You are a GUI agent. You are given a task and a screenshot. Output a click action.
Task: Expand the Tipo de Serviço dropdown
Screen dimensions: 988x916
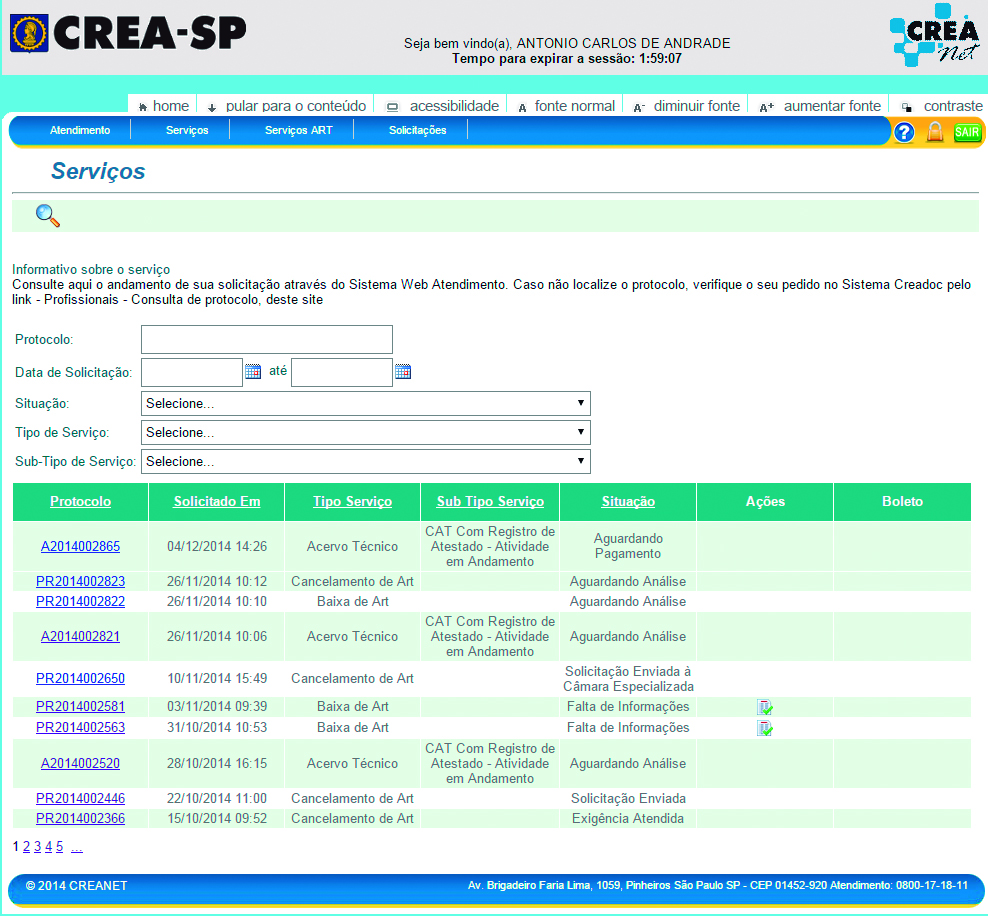click(365, 432)
